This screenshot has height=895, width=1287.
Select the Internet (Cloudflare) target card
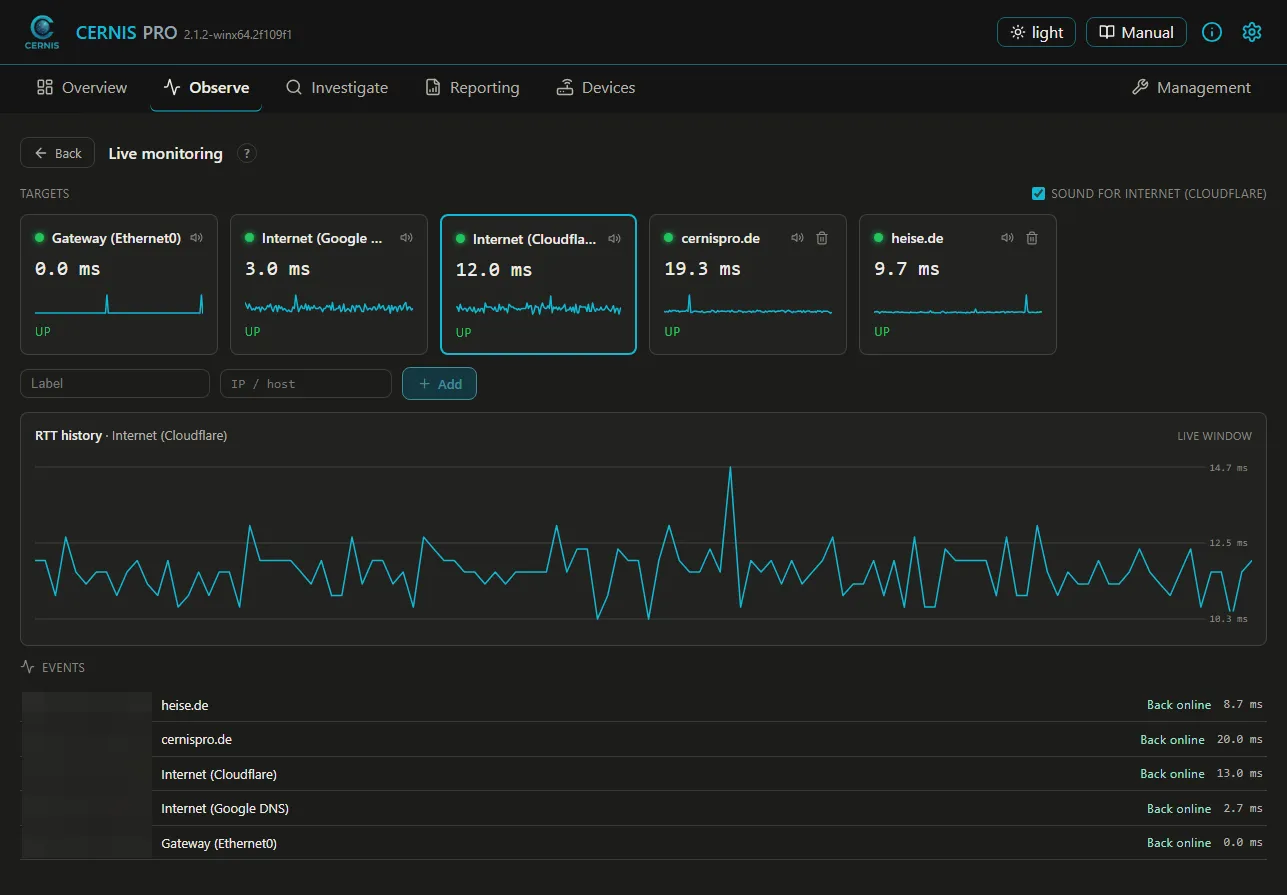(x=538, y=284)
